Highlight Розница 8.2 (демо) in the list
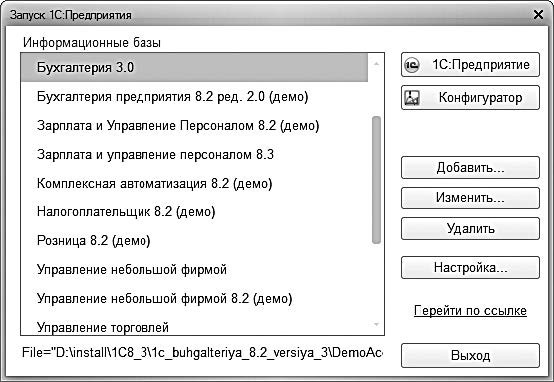554x382 pixels. (194, 241)
